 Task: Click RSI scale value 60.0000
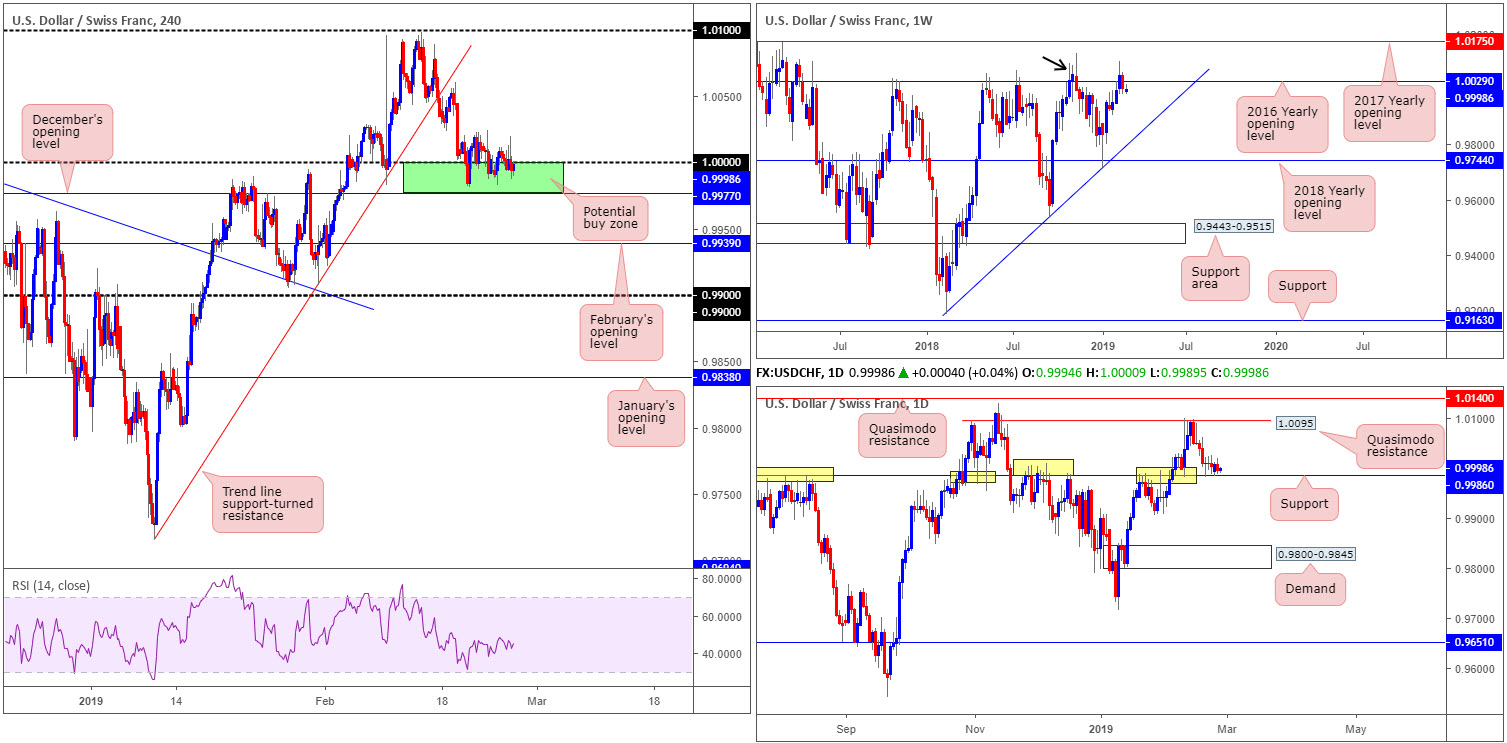(x=721, y=617)
